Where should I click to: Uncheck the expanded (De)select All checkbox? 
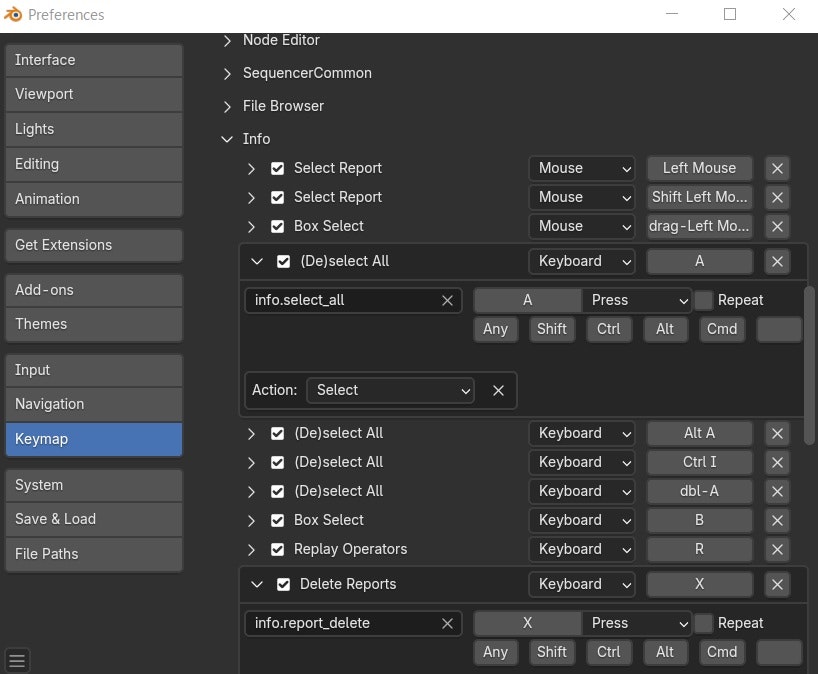(x=283, y=261)
